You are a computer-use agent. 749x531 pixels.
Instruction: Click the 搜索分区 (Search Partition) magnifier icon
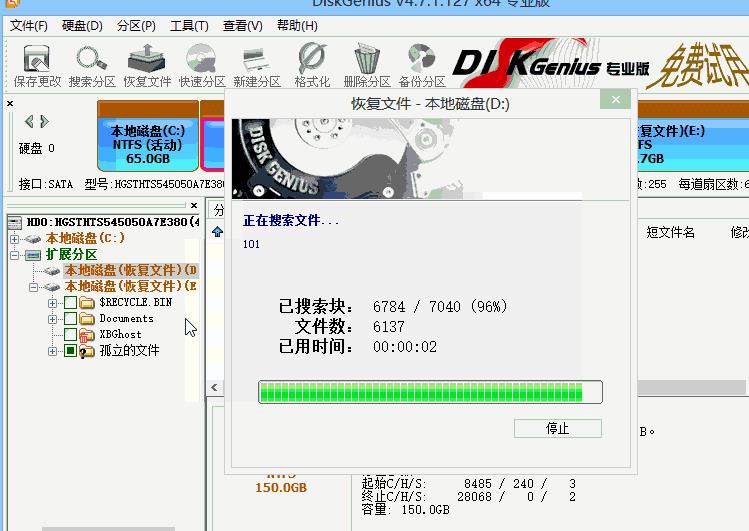pos(92,65)
